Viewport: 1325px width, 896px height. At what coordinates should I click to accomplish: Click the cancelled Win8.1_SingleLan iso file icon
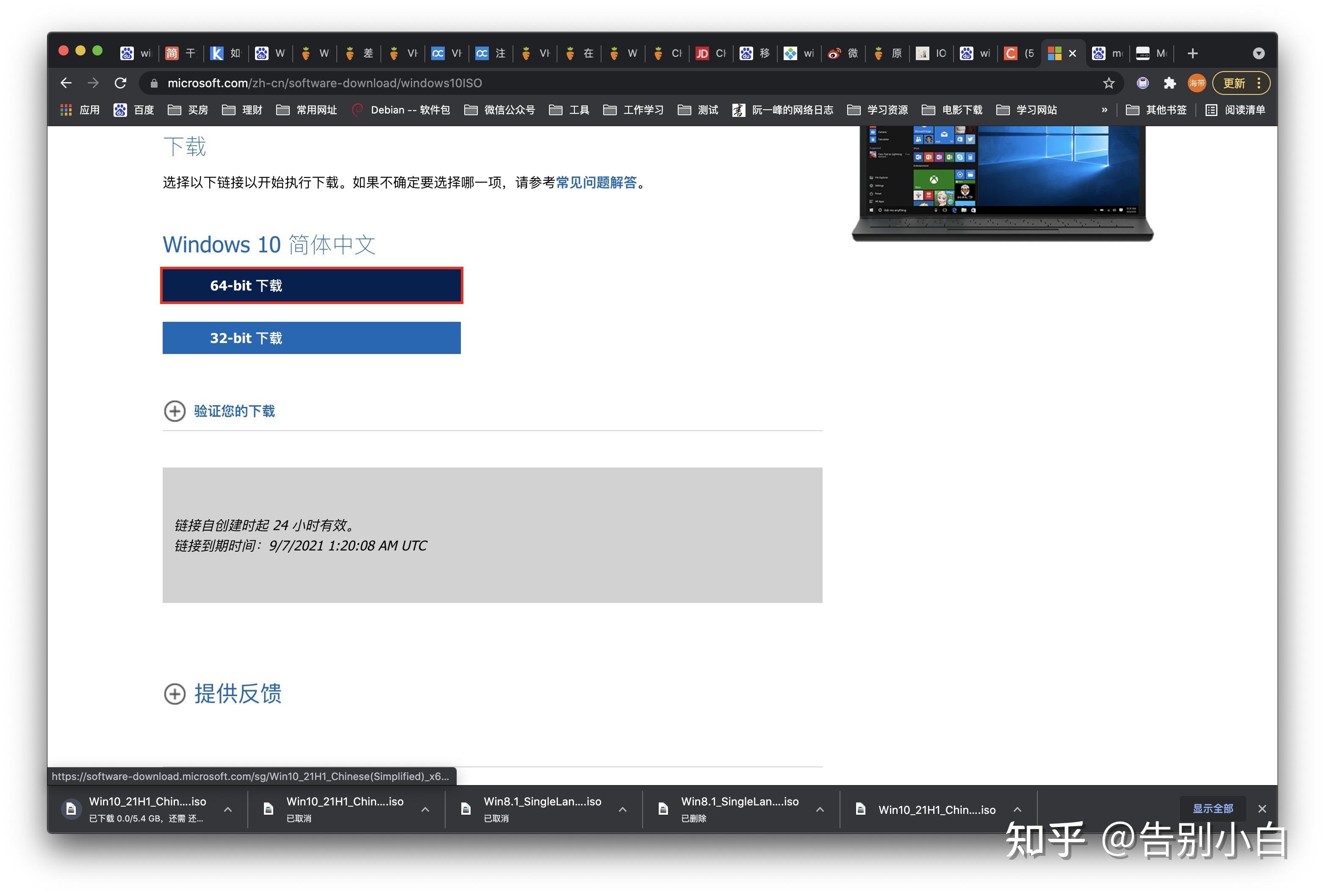[466, 809]
